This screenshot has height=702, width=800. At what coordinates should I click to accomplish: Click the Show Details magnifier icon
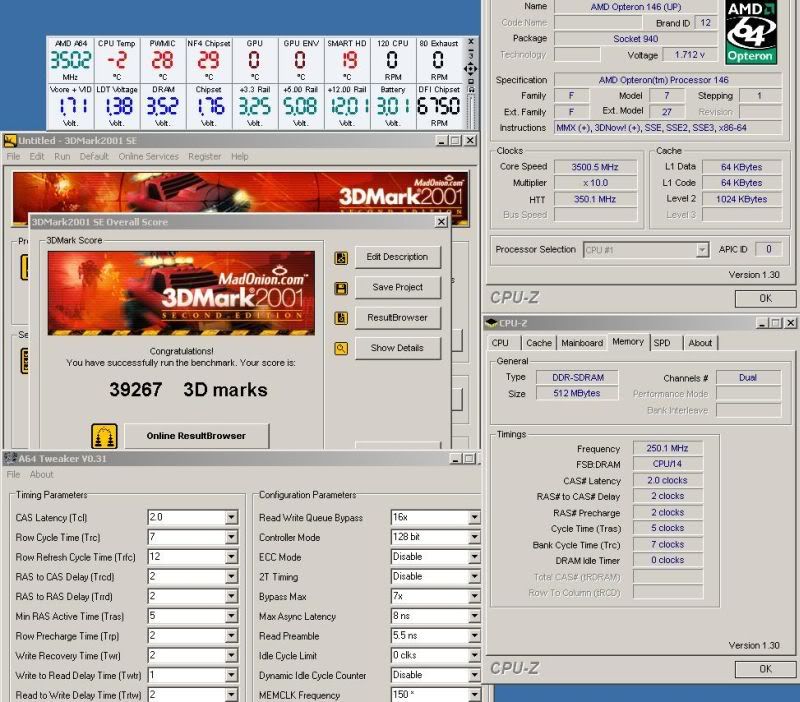point(341,348)
